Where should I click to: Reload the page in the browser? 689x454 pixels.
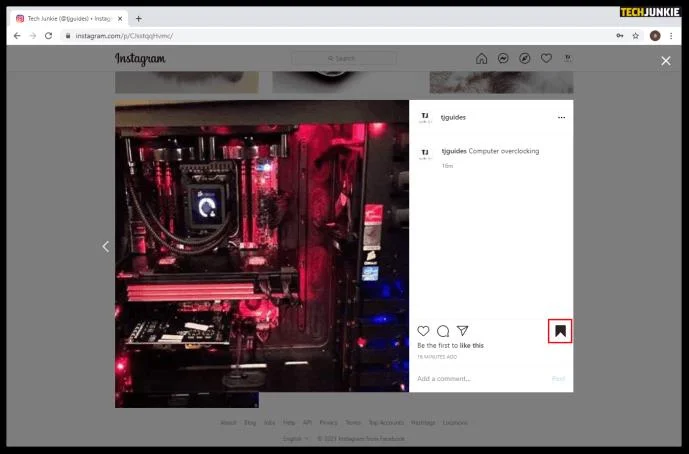click(x=48, y=36)
